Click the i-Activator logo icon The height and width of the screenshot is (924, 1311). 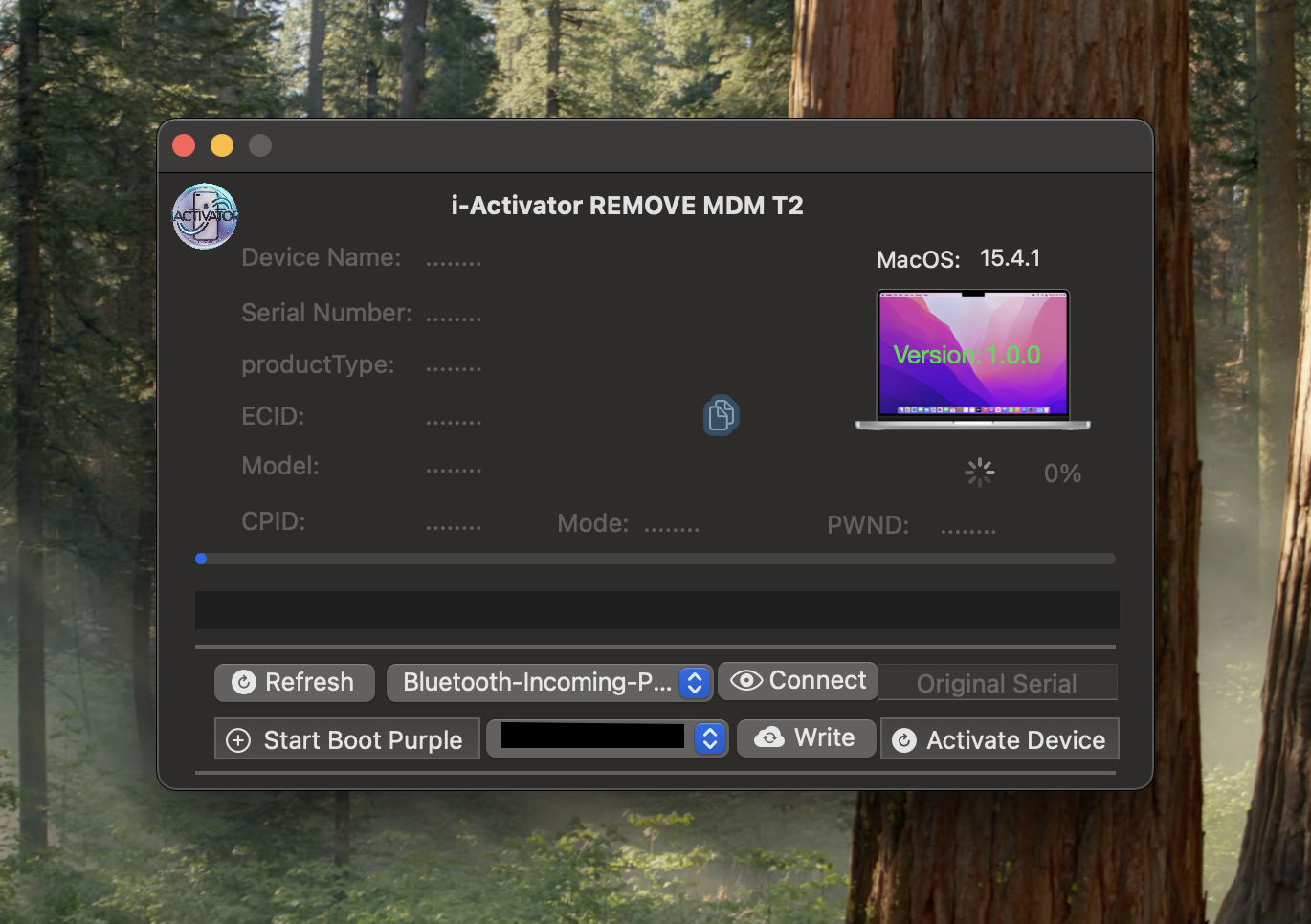205,216
